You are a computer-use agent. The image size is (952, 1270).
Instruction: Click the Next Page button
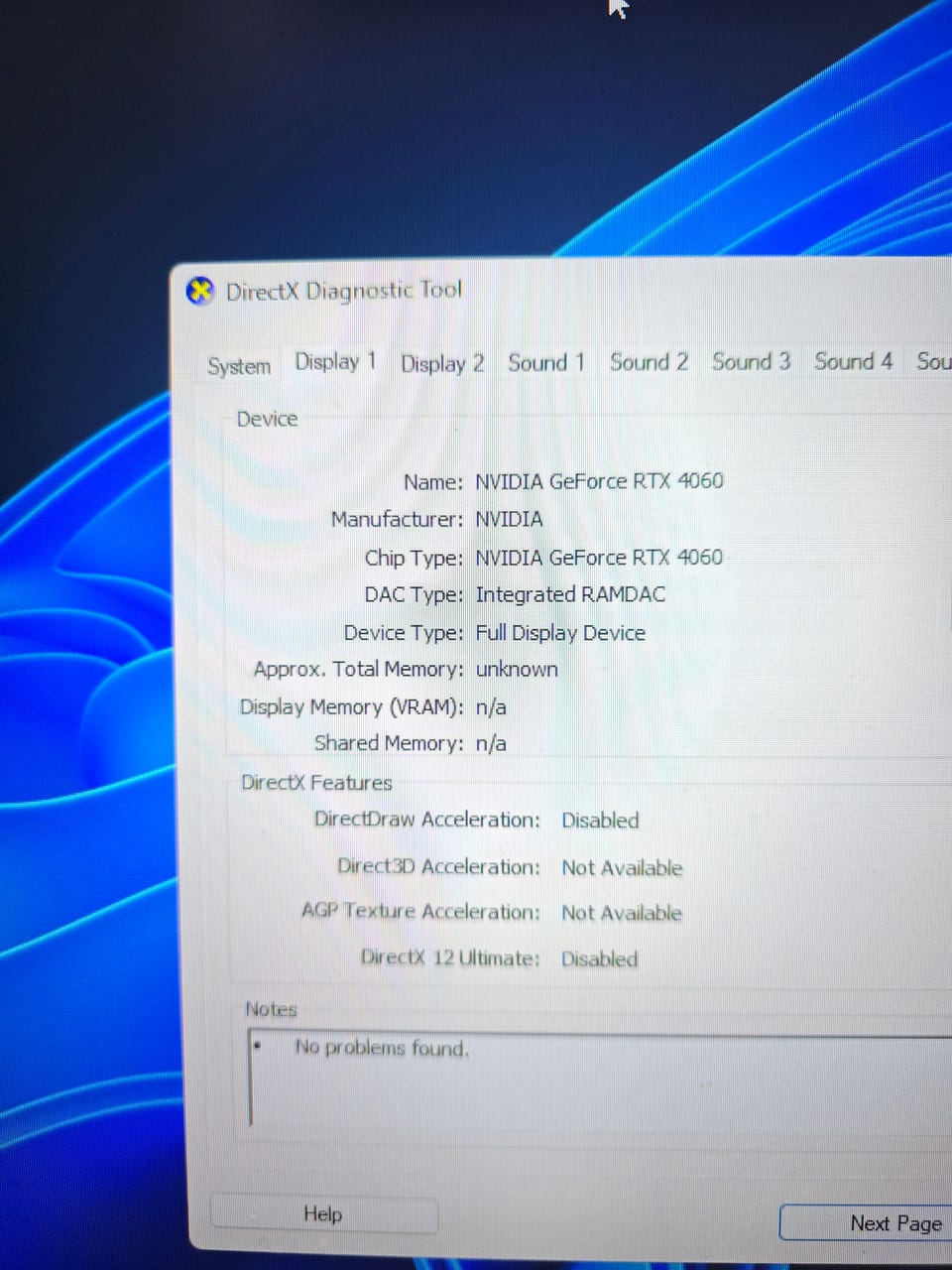[x=866, y=1223]
